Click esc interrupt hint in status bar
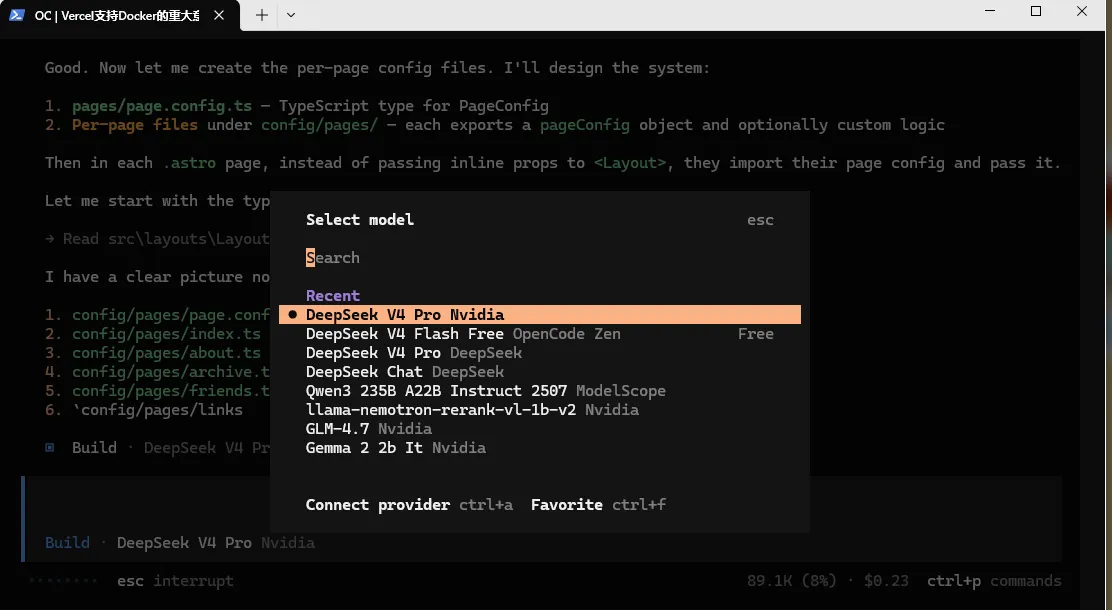Image resolution: width=1112 pixels, height=610 pixels. 175,581
